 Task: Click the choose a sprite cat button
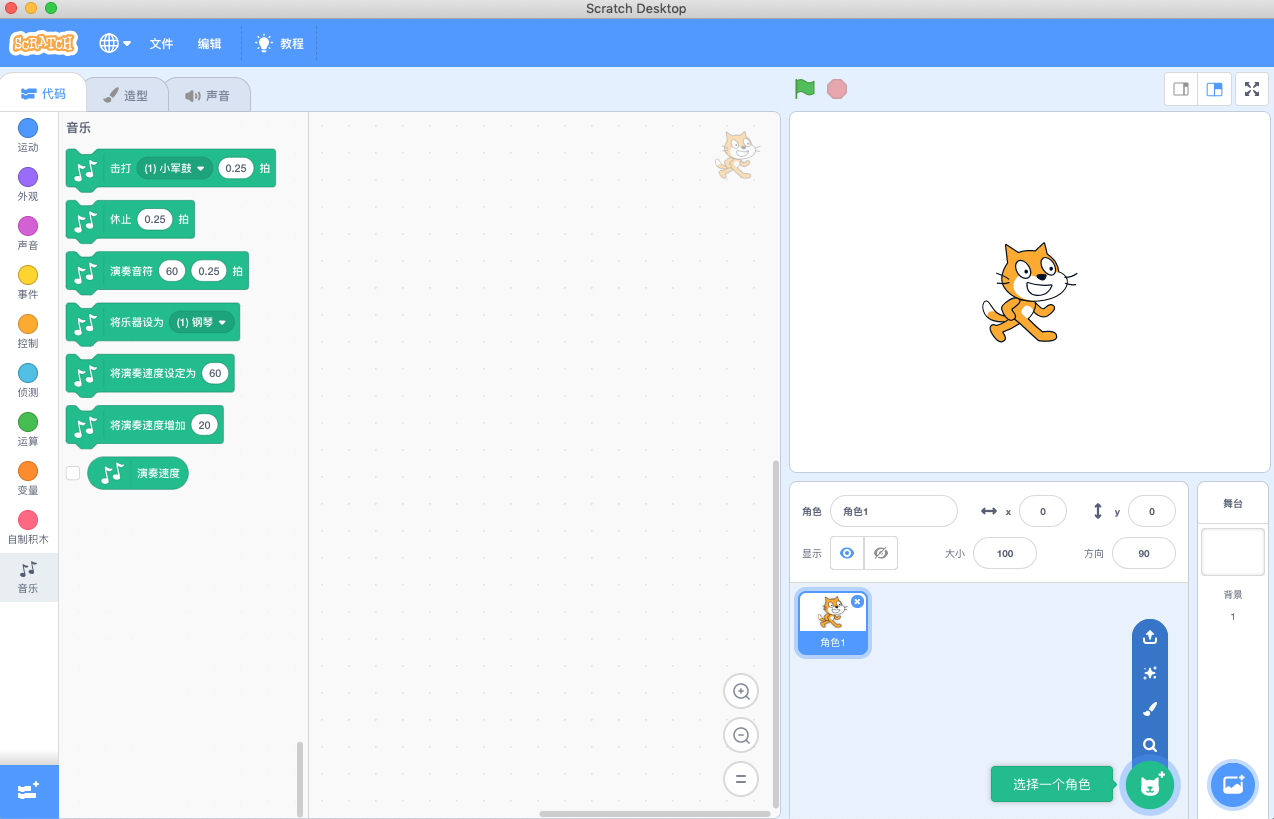pos(1150,784)
